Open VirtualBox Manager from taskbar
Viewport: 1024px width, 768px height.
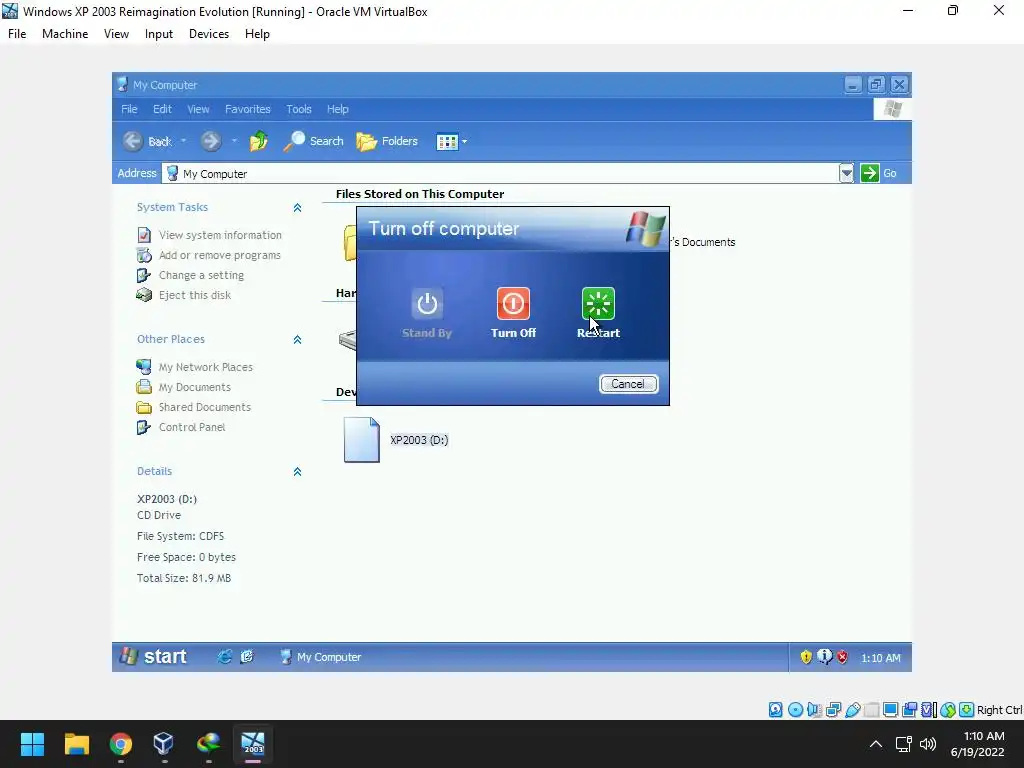[x=164, y=743]
